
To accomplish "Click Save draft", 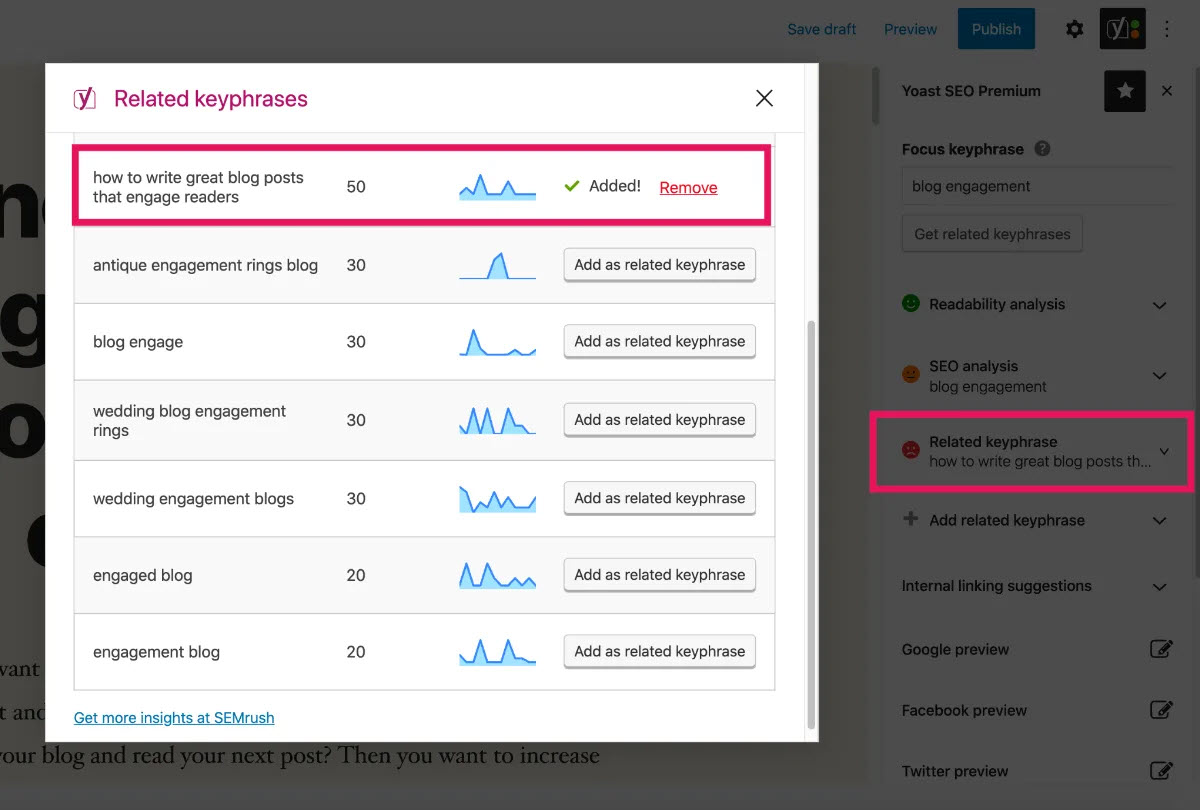I will pos(822,29).
